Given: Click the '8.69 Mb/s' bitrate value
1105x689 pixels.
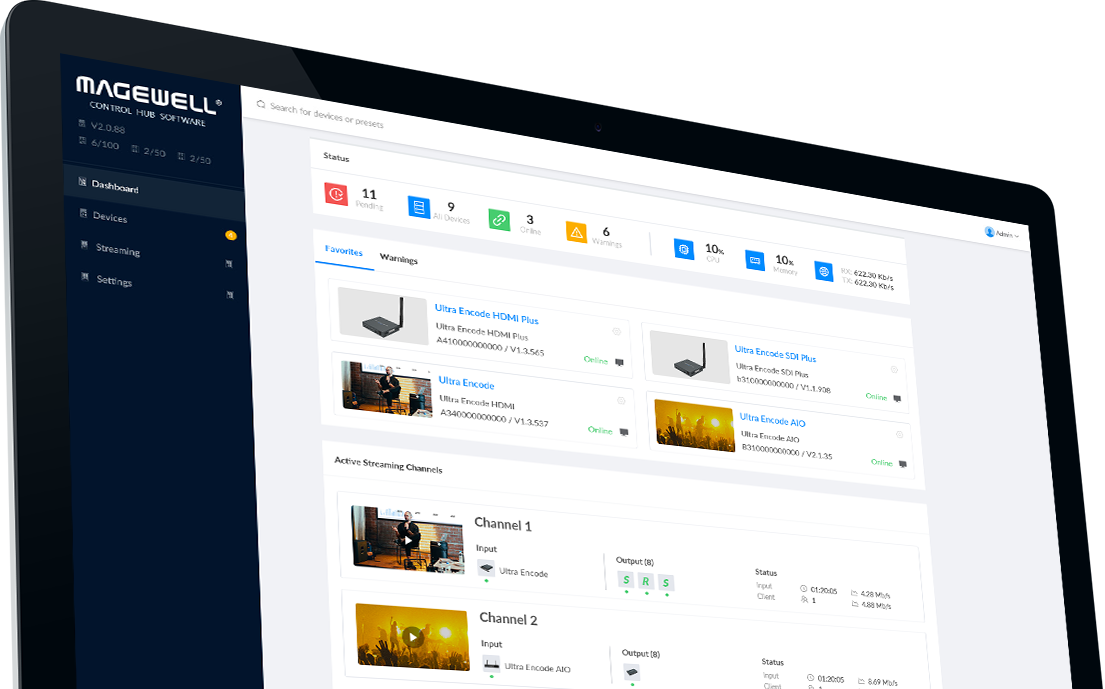Looking at the screenshot, I should (x=882, y=682).
